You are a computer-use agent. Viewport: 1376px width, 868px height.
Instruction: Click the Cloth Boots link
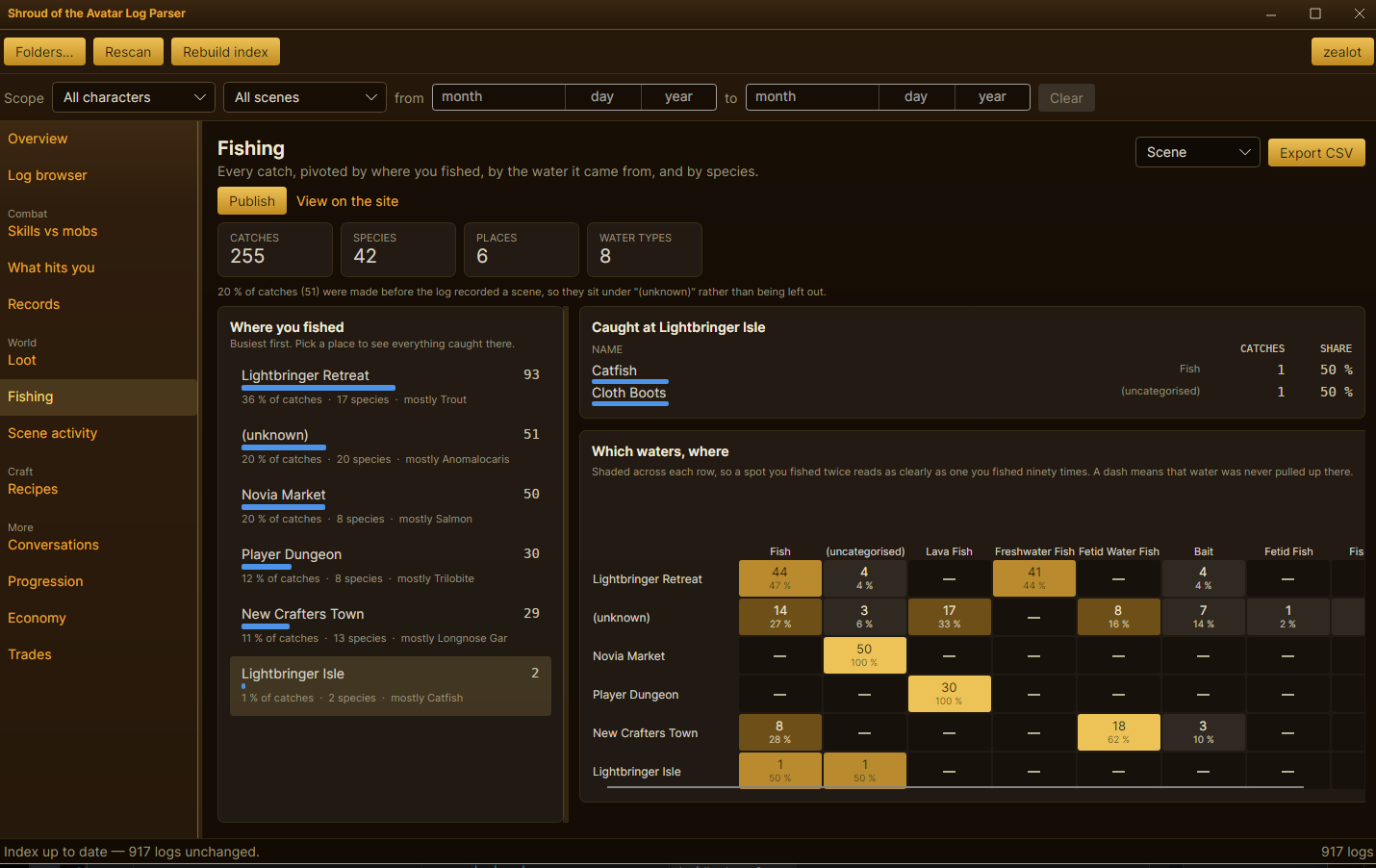(629, 393)
